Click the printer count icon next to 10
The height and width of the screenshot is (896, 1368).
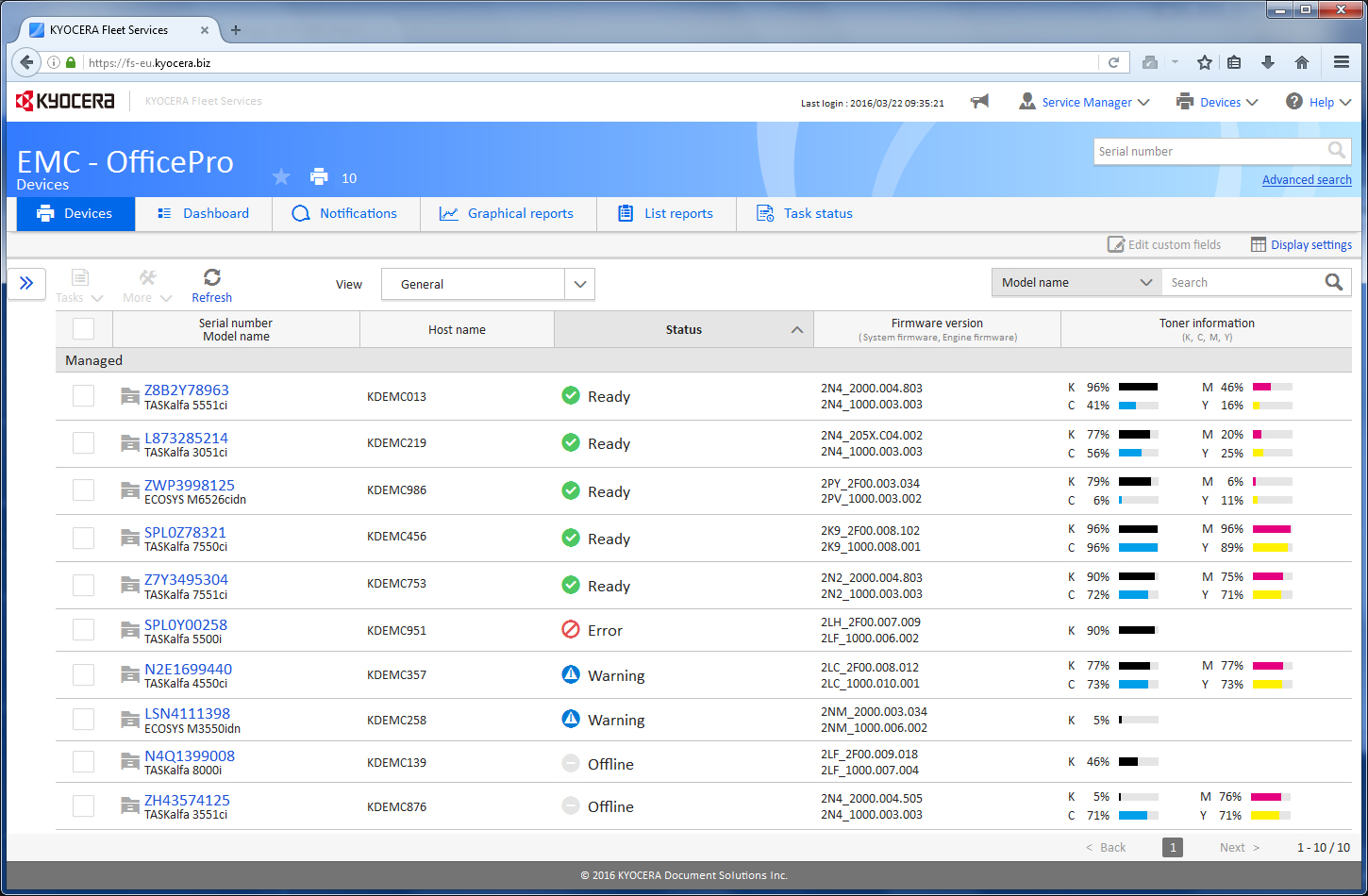coord(319,176)
